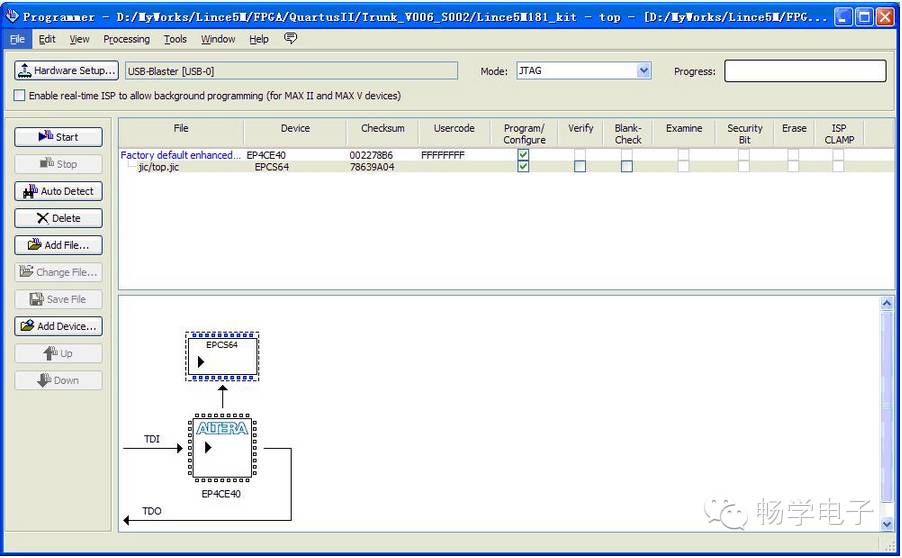Expand the Mode JTAG dropdown
902x558 pixels.
click(644, 71)
